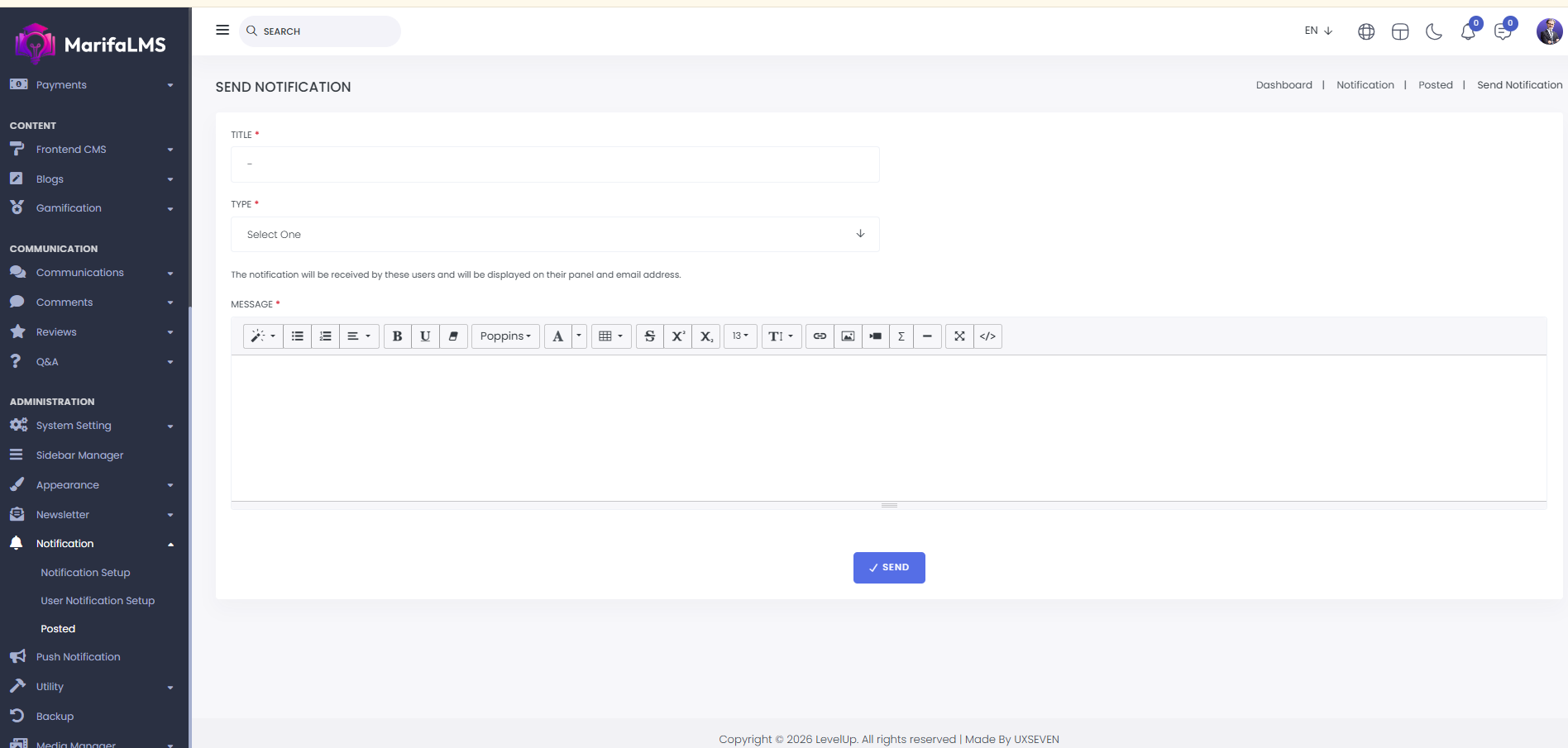Screen dimensions: 1568x748
Task: Insert a math equation with the sigma icon
Action: tap(901, 336)
